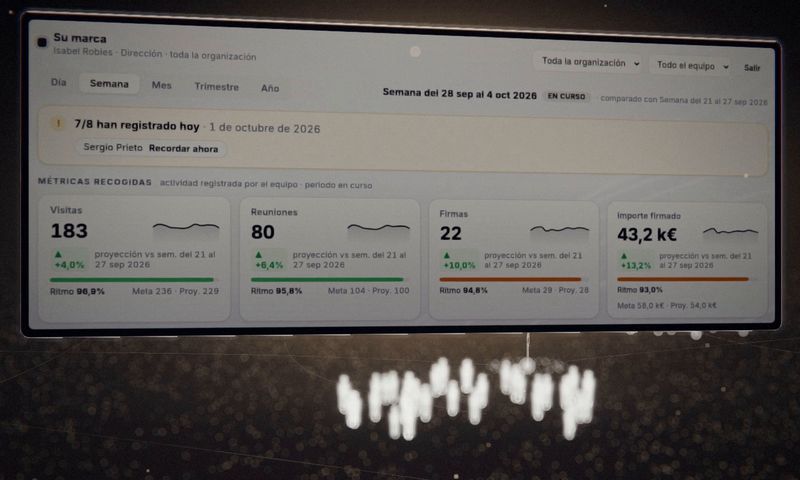
Task: Click the green up-arrow on the Visitas card
Action: point(58,254)
